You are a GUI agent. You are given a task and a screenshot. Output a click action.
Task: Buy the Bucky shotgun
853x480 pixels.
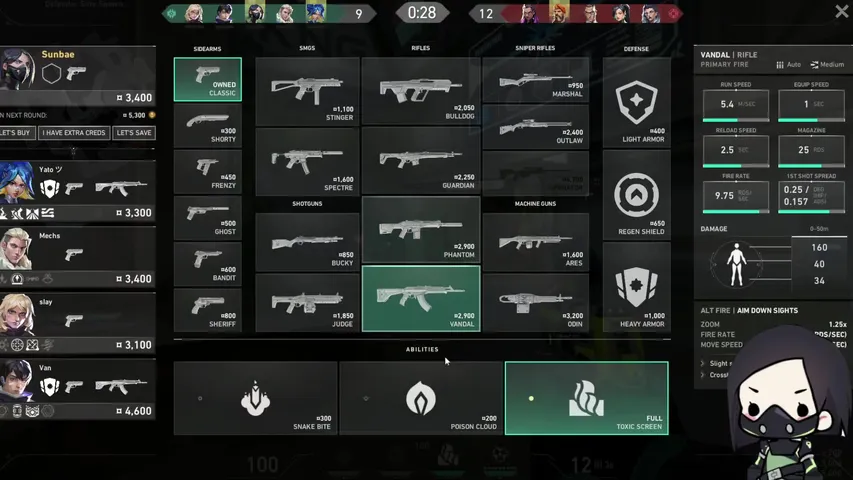[307, 242]
